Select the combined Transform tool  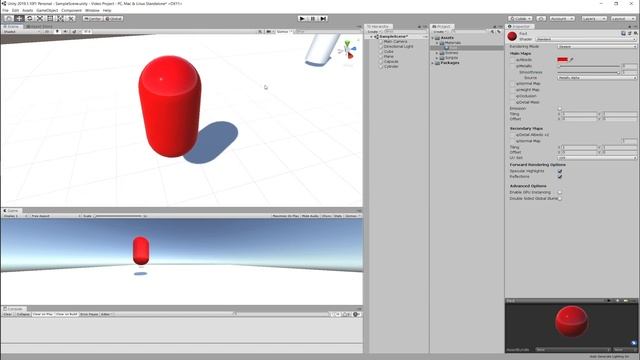coord(60,18)
